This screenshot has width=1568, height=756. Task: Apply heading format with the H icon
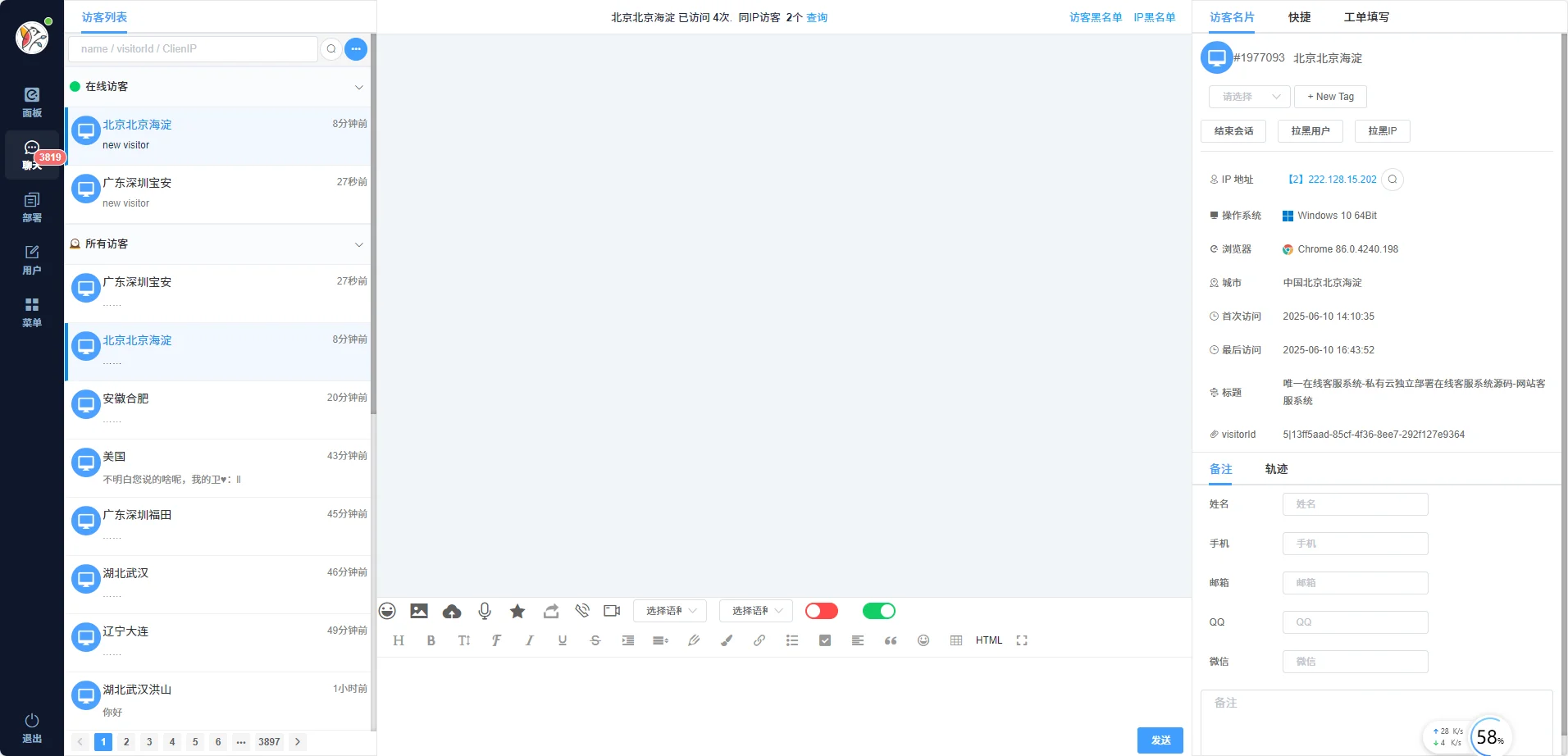399,640
